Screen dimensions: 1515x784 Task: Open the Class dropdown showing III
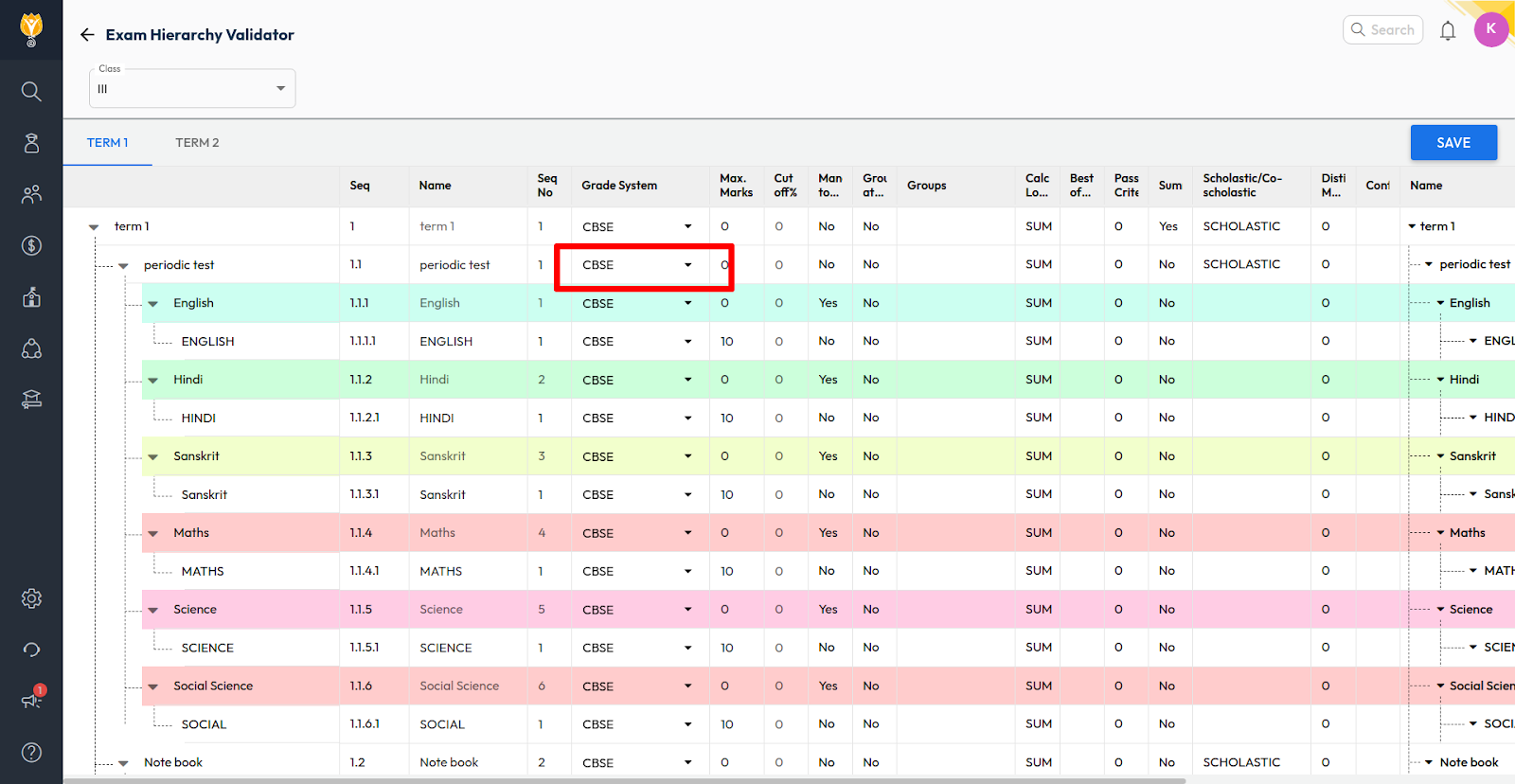(192, 89)
